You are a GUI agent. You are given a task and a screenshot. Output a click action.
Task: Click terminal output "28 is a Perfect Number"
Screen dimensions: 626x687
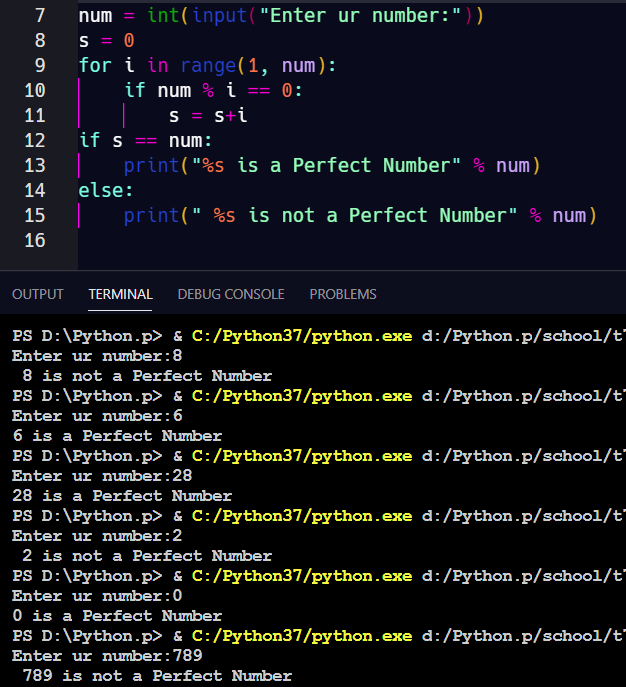122,496
